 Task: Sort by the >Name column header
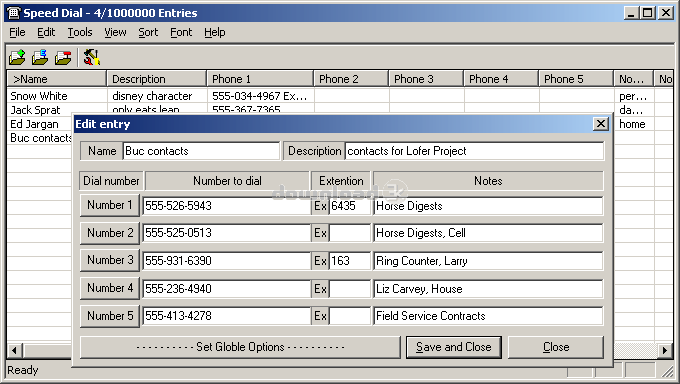click(x=57, y=79)
